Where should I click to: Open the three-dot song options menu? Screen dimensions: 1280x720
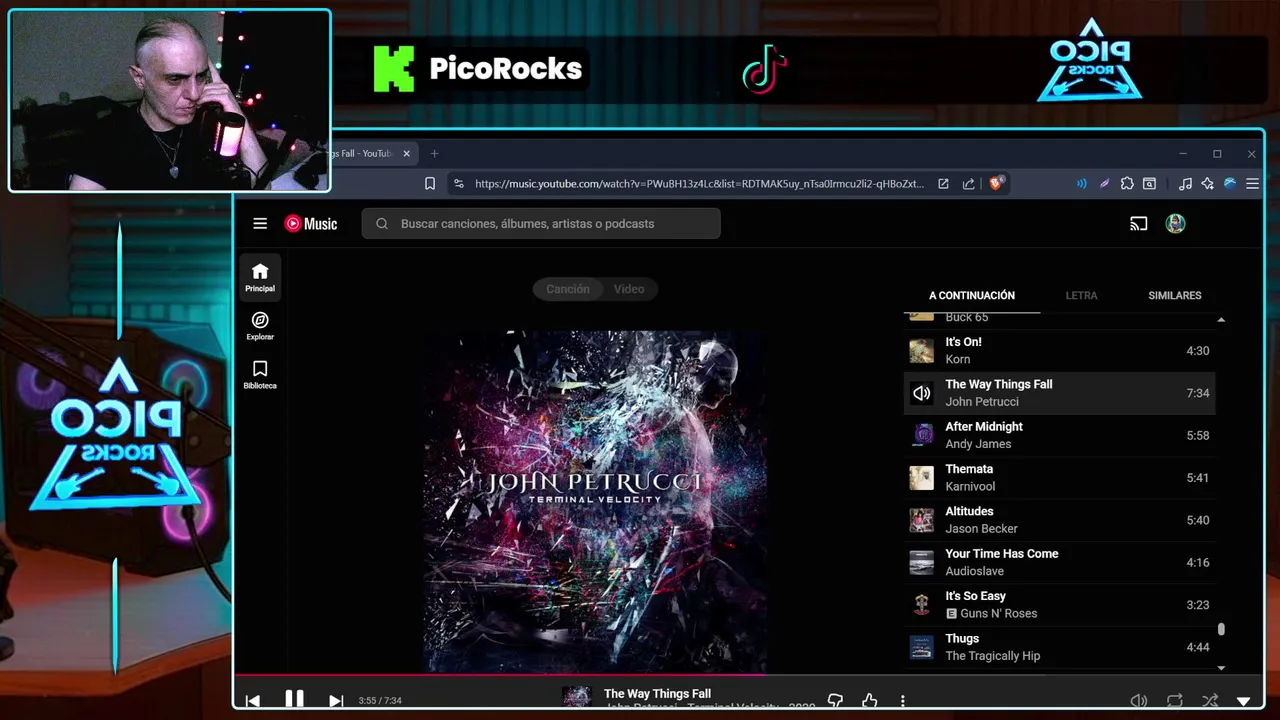pyautogui.click(x=902, y=701)
